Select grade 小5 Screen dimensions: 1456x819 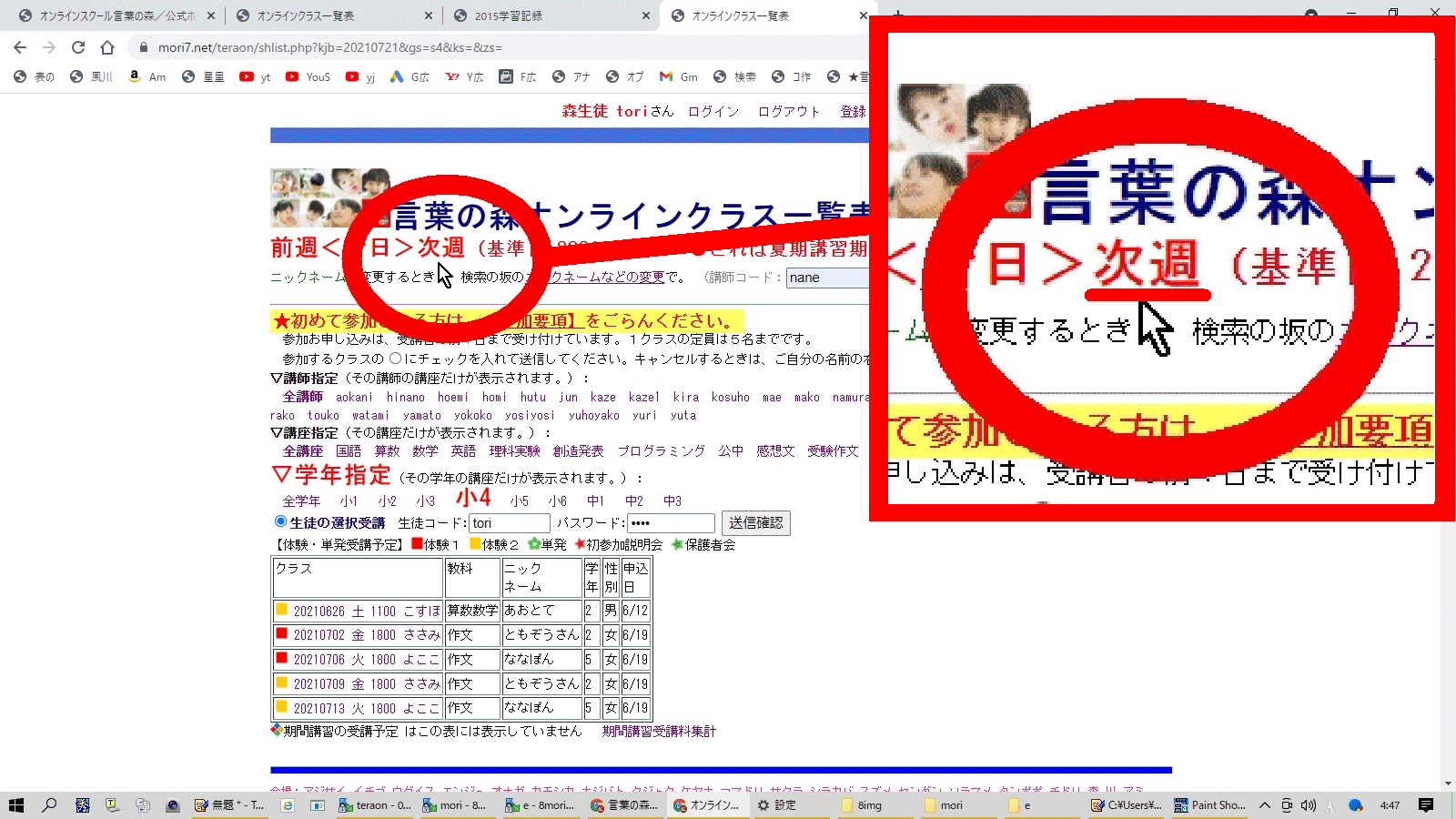pyautogui.click(x=520, y=500)
